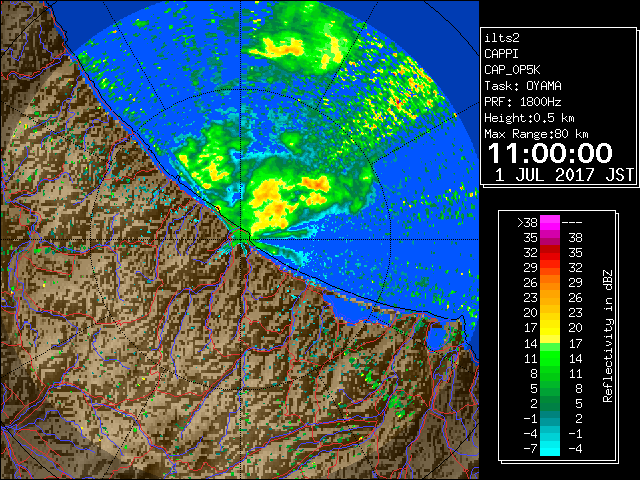Click the 'Max Range:80 km' text
Image resolution: width=640 pixels, height=480 pixels.
pos(536,134)
